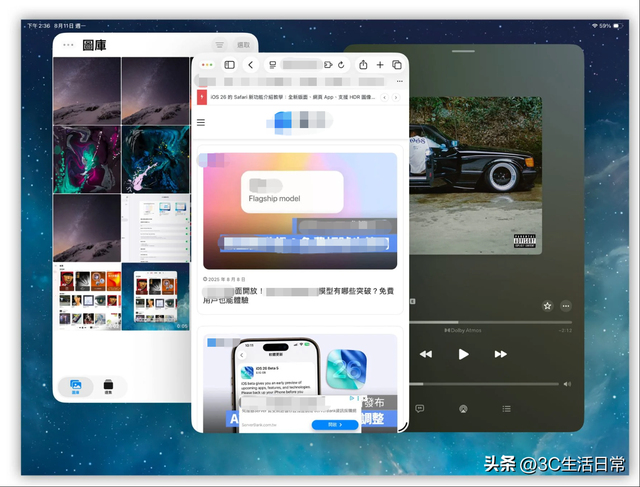Open a new Safari tab with plus

[380, 65]
